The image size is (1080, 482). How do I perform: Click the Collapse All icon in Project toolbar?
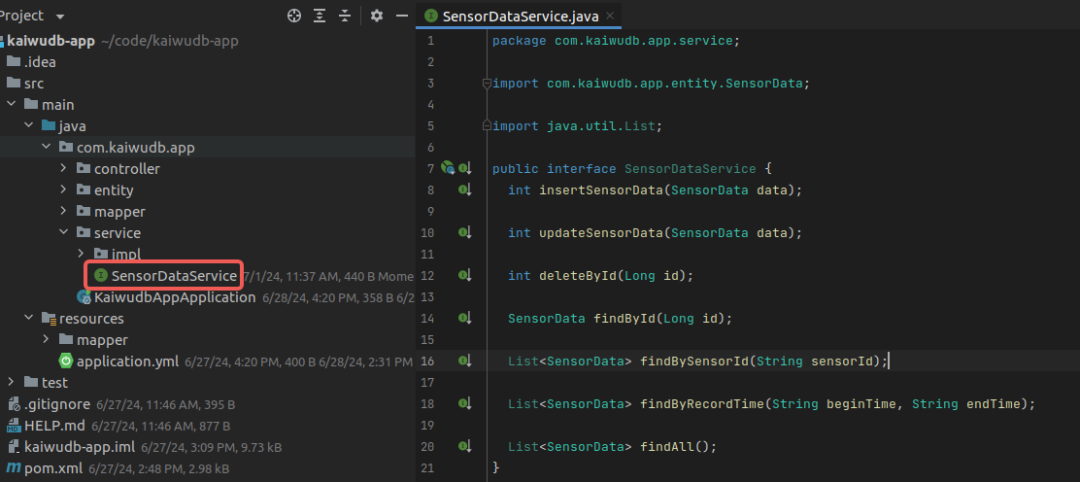(345, 16)
